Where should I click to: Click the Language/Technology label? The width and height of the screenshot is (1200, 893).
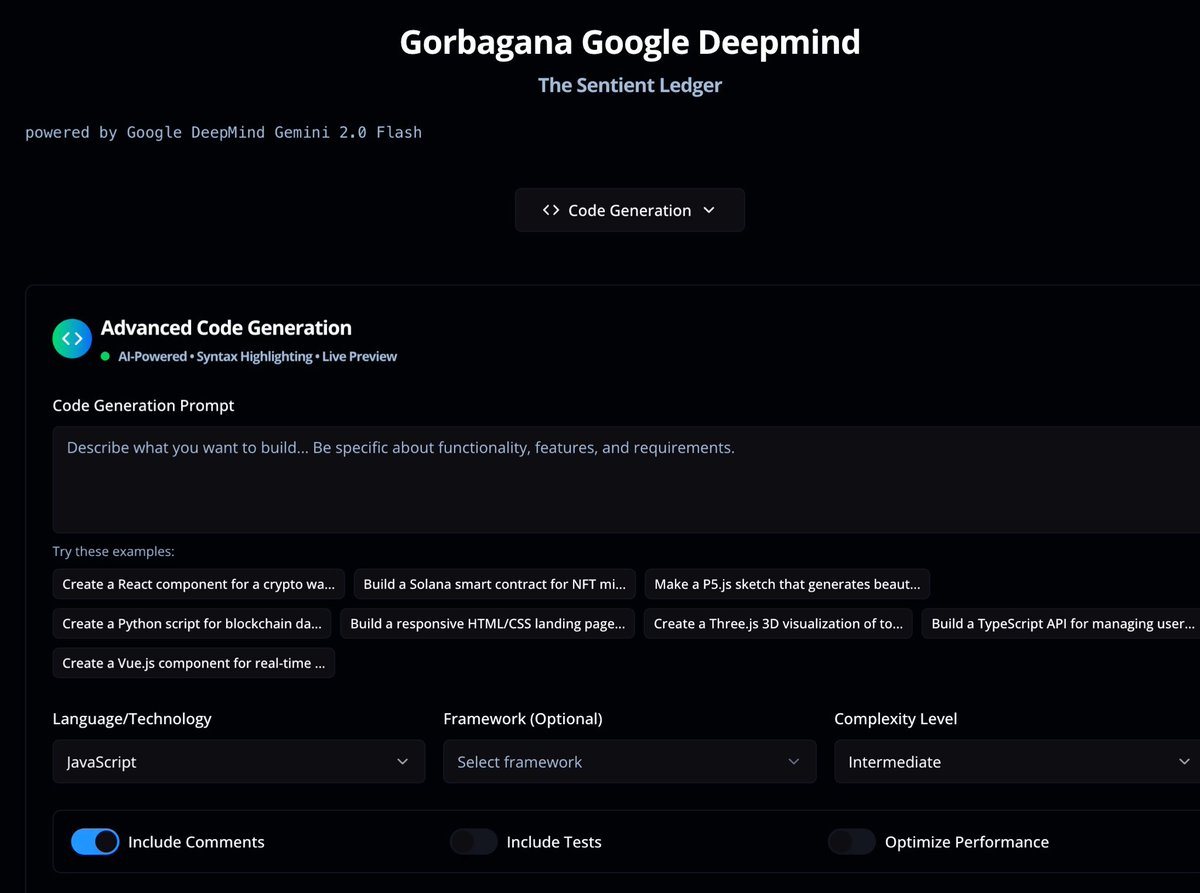tap(132, 719)
